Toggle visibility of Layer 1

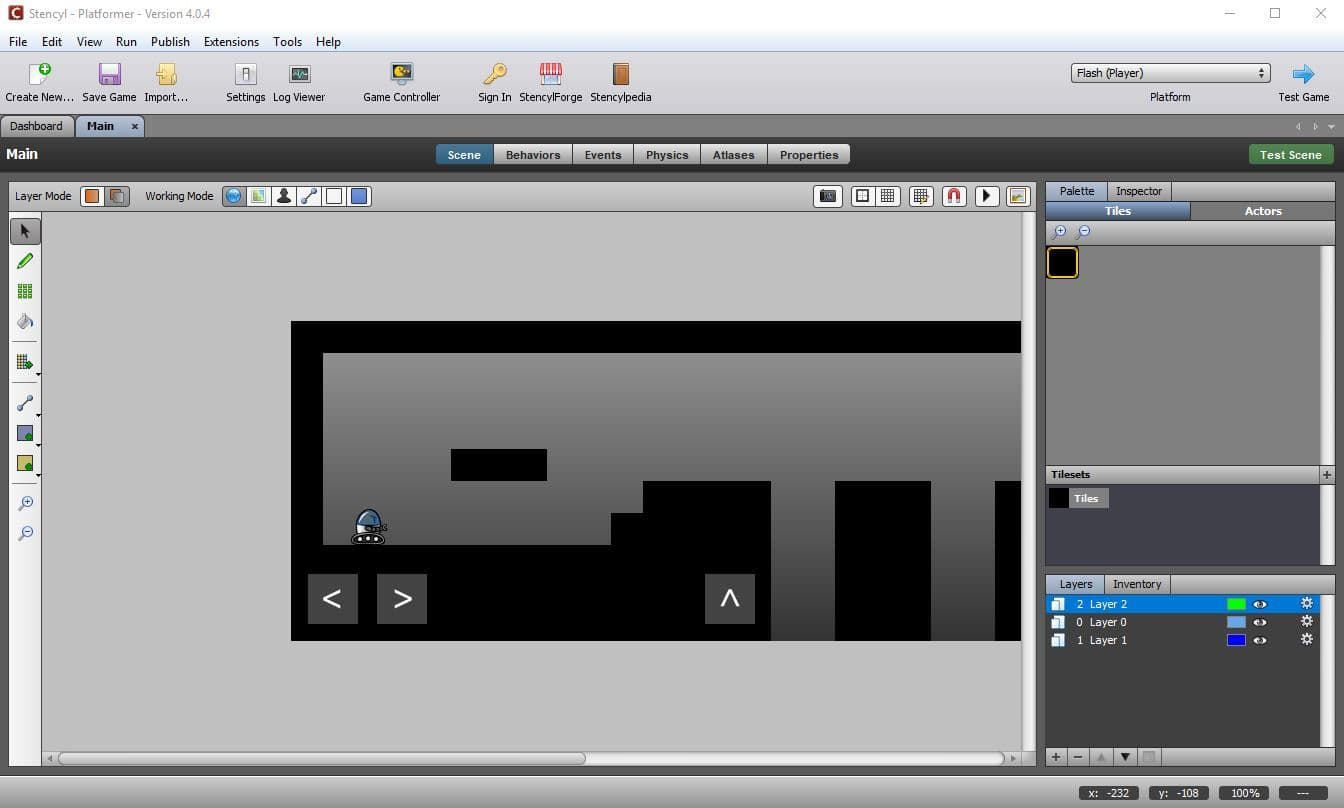coord(1260,640)
